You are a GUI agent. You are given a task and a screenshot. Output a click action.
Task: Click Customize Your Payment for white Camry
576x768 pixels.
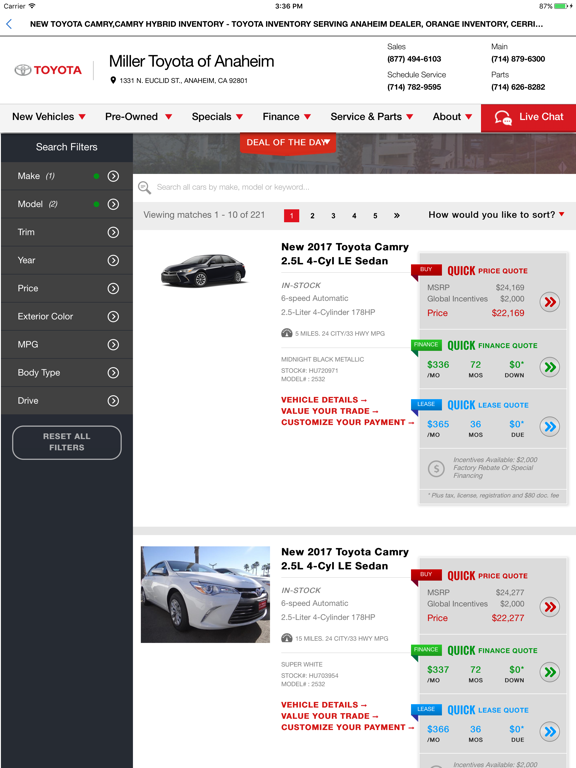pyautogui.click(x=348, y=728)
